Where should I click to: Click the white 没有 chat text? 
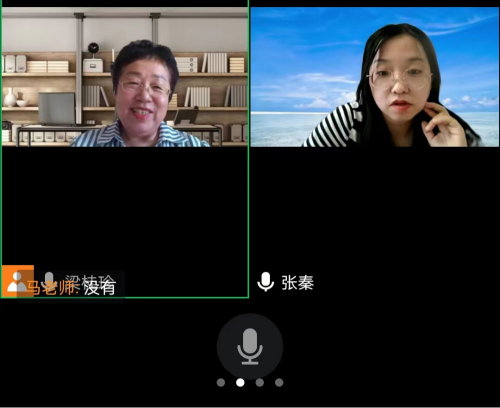pos(99,287)
